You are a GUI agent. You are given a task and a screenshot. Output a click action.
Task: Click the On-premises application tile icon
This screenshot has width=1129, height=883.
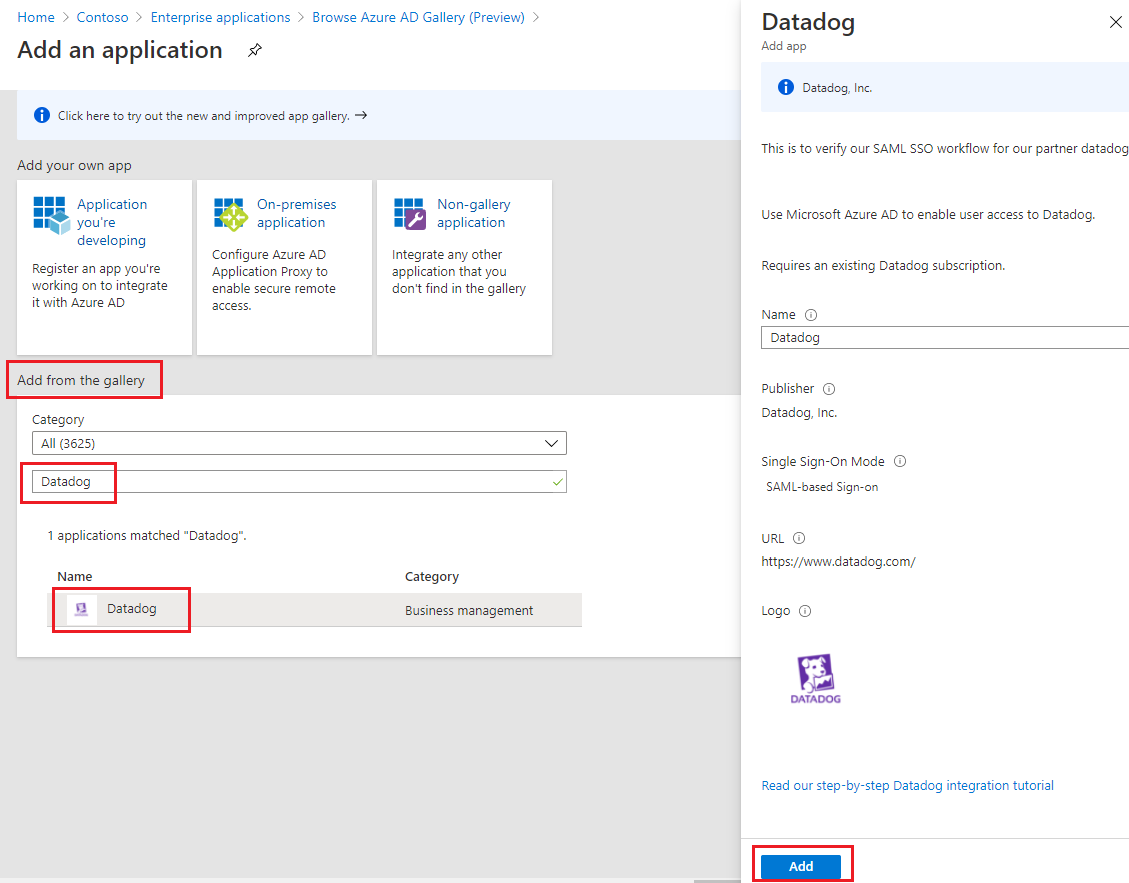click(x=230, y=213)
